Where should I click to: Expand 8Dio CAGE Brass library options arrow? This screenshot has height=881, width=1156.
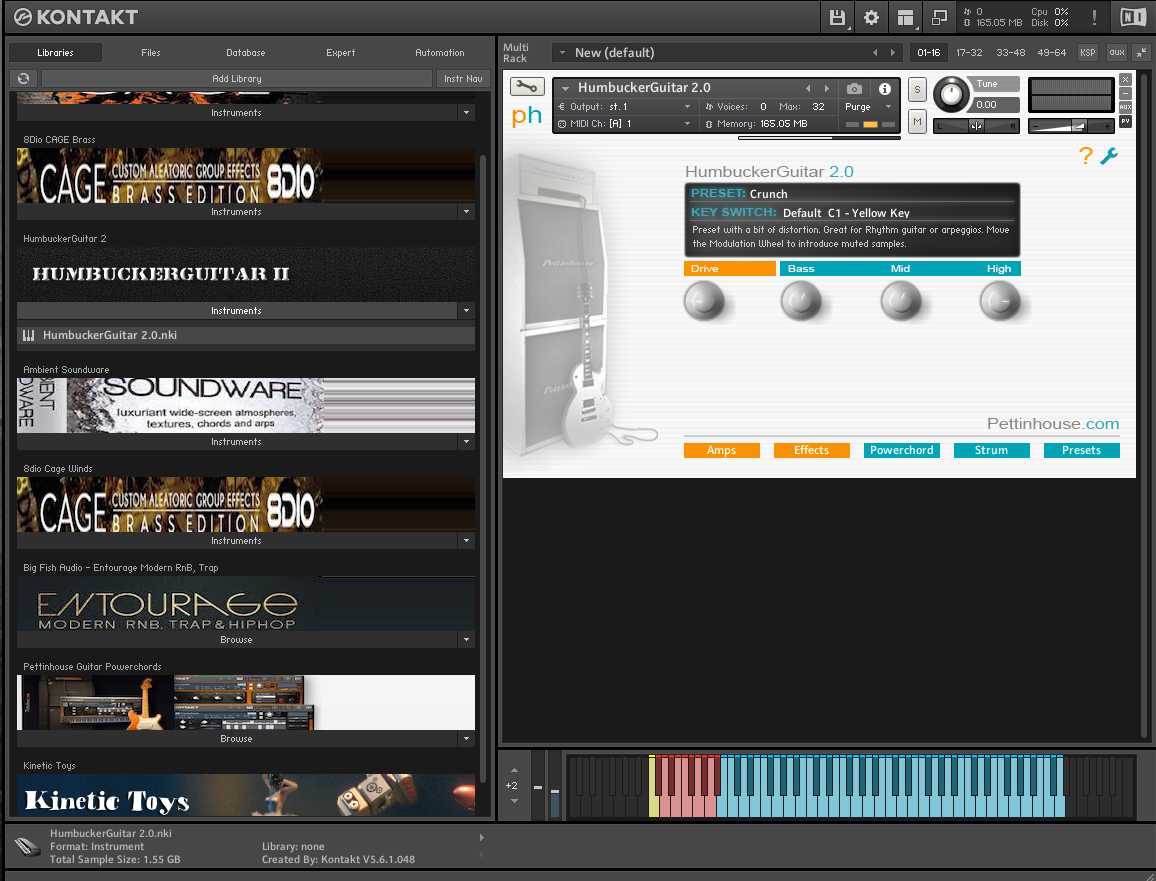click(x=466, y=212)
